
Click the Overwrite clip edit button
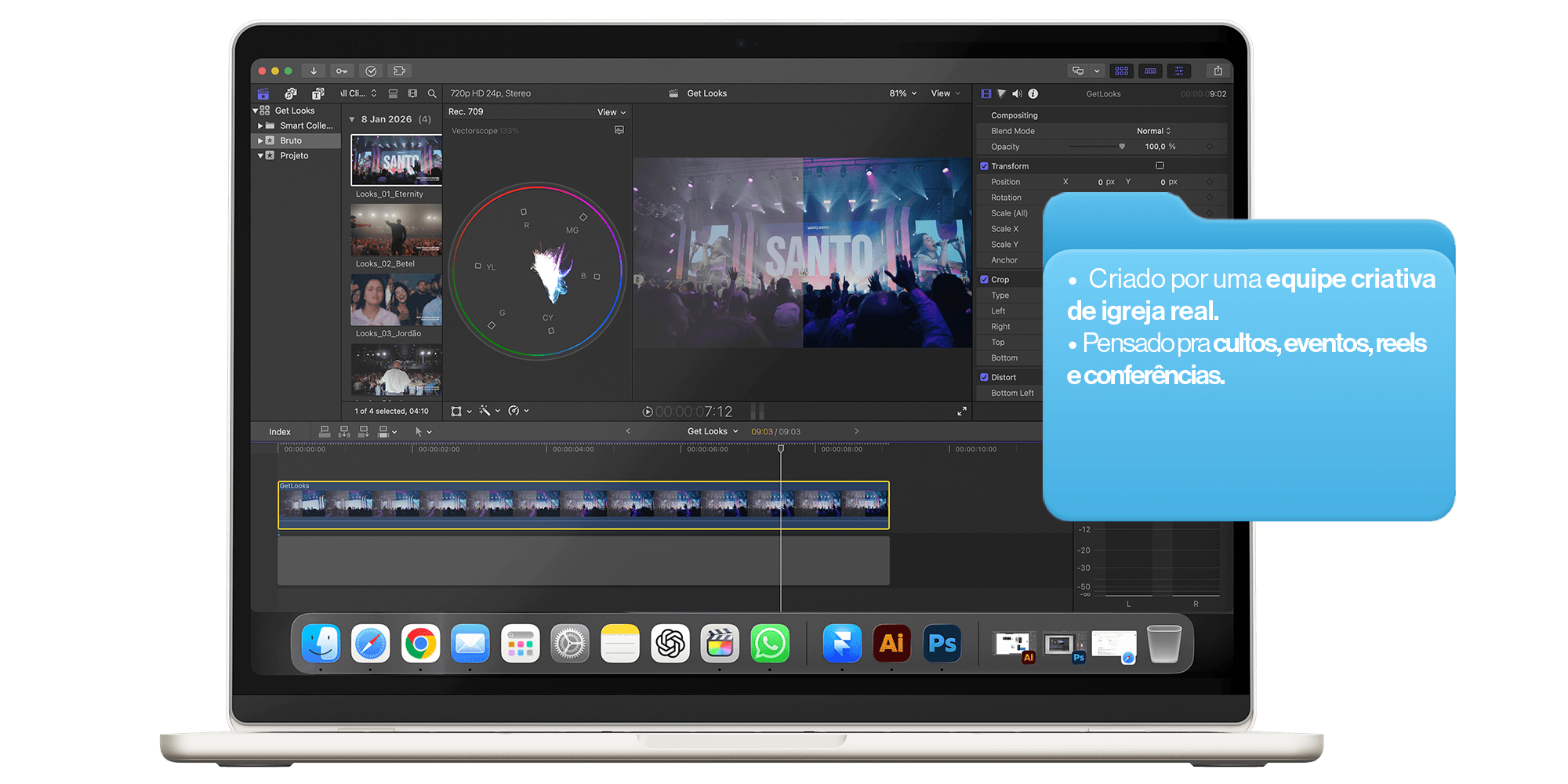pos(383,431)
